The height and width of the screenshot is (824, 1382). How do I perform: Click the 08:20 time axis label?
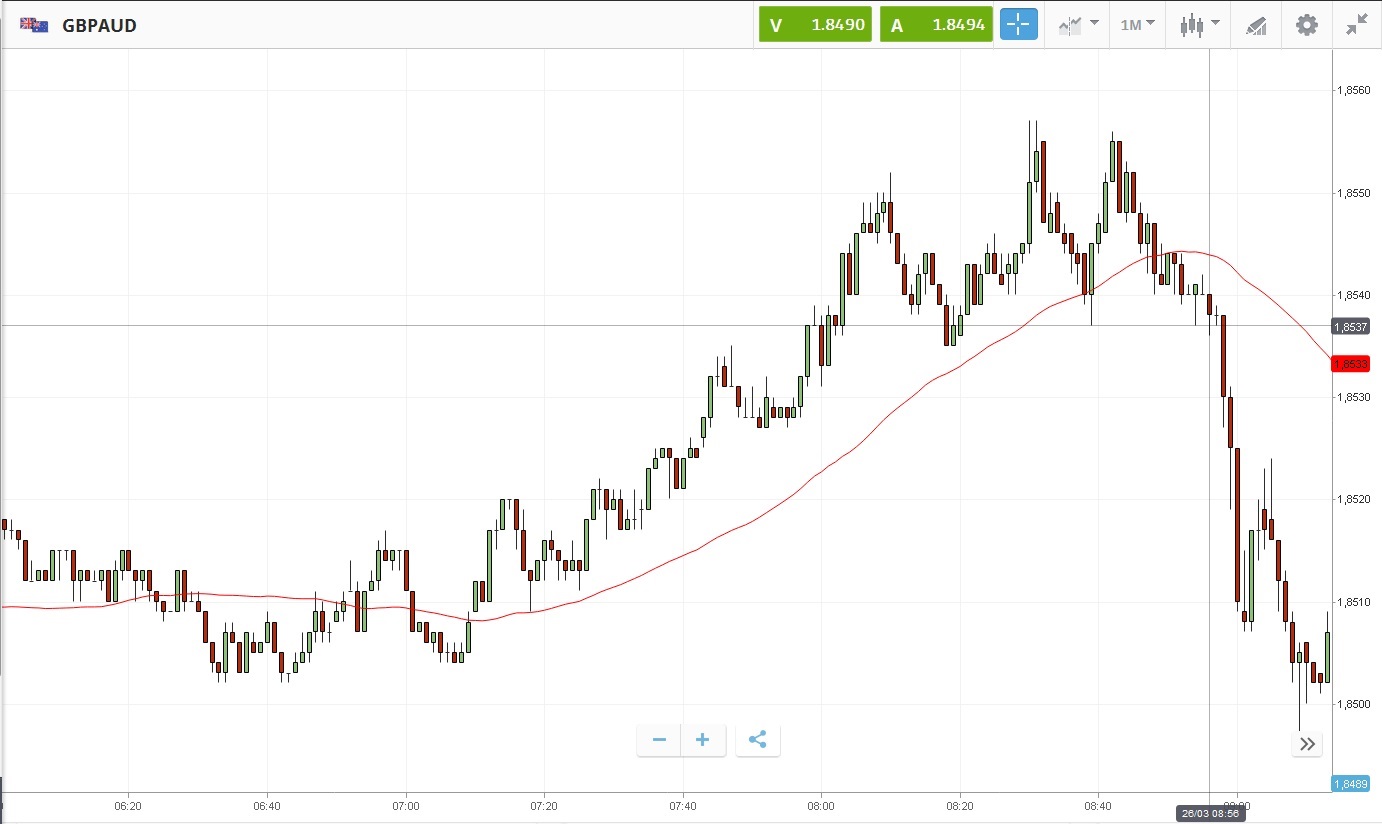click(x=960, y=805)
